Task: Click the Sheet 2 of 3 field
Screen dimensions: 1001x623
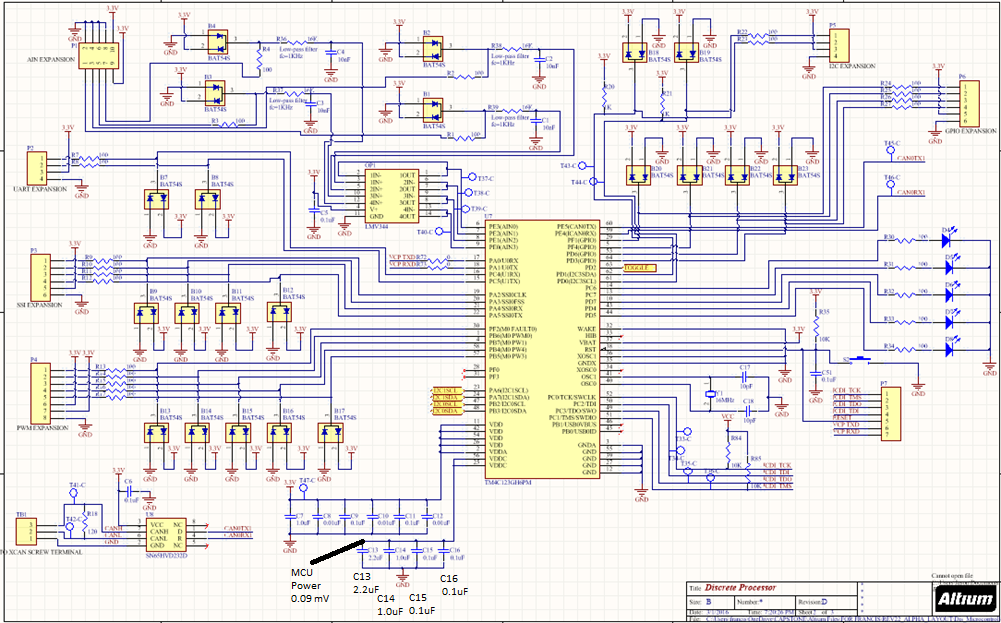Action: [816, 612]
